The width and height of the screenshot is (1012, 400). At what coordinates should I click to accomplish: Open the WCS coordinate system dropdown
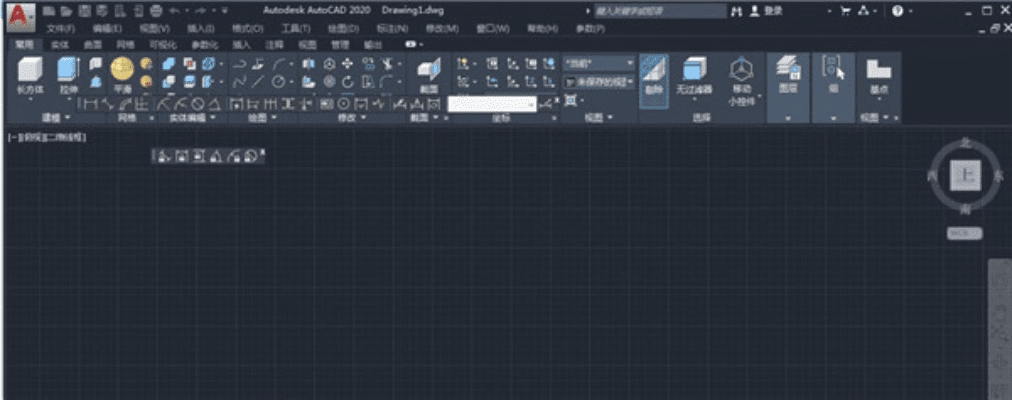click(965, 233)
